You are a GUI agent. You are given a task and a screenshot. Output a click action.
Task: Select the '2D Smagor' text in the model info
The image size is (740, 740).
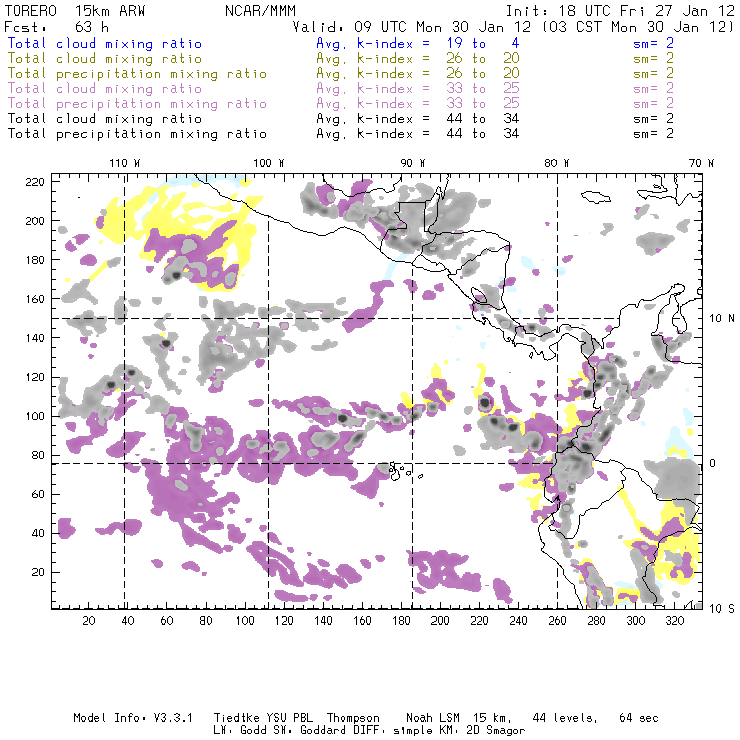tap(495, 731)
